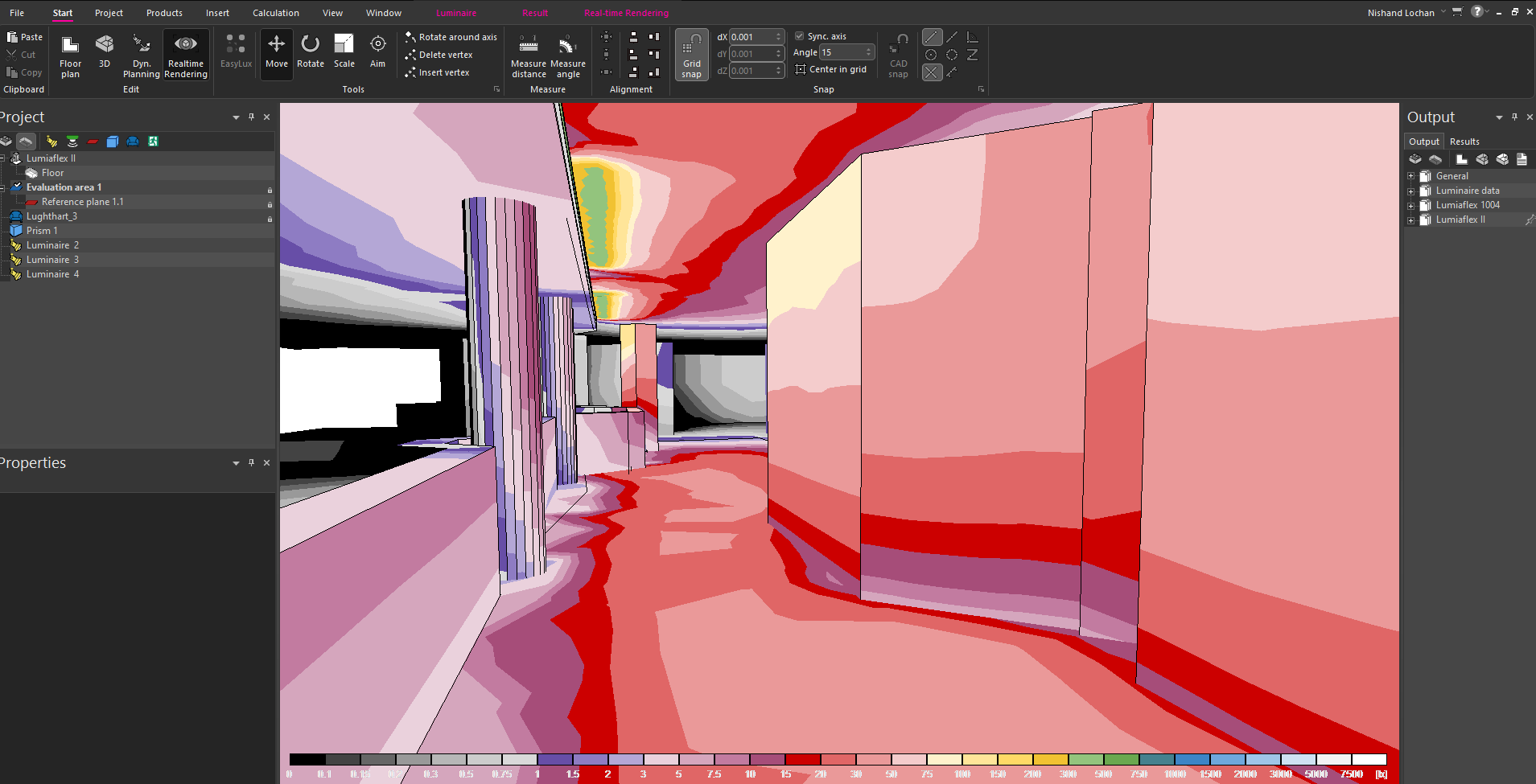Click Insert vertex tool
1536x784 pixels.
tap(437, 72)
